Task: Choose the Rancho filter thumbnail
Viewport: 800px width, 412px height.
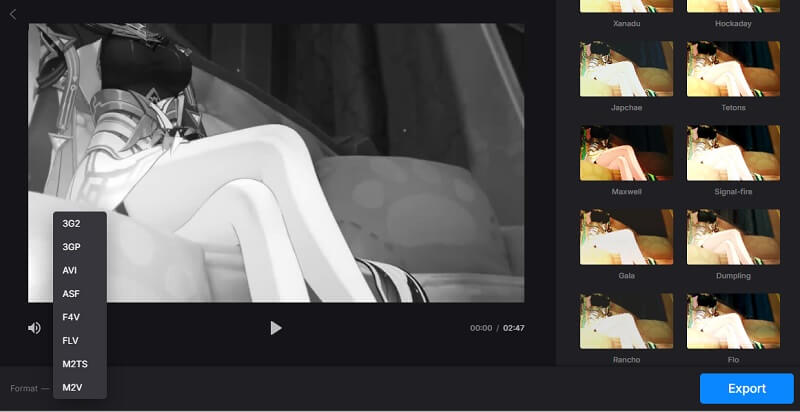Action: (x=626, y=320)
